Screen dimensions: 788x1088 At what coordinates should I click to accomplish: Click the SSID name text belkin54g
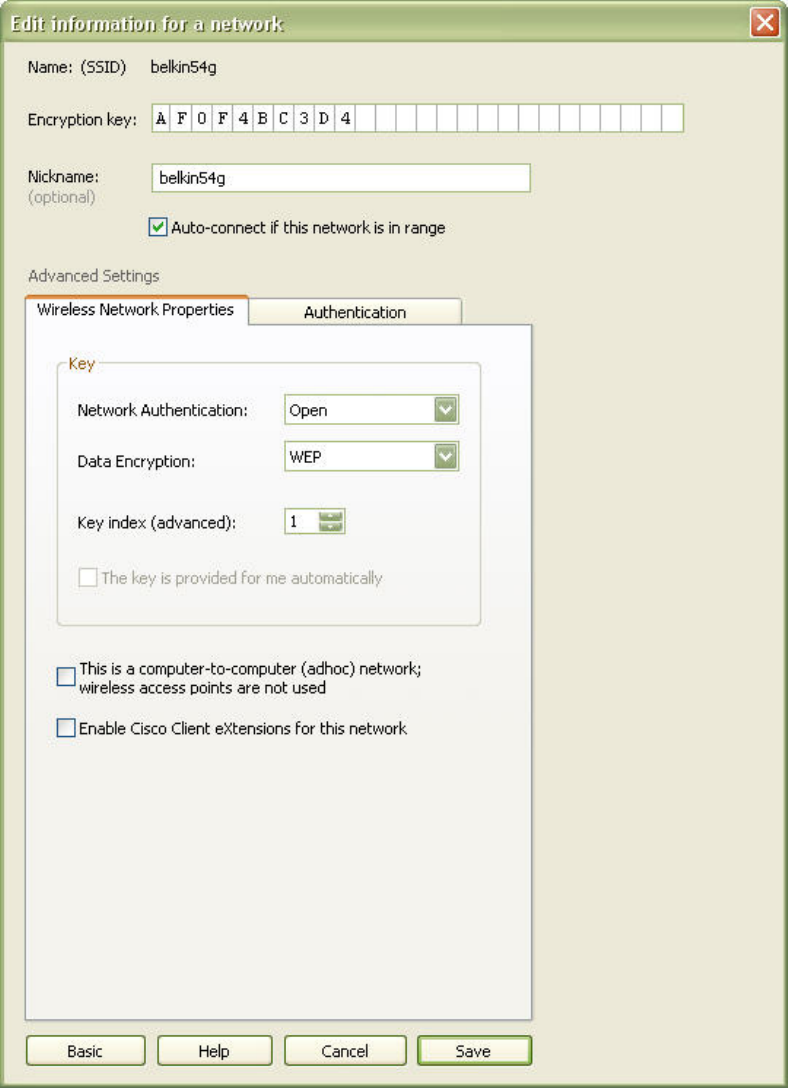[183, 67]
